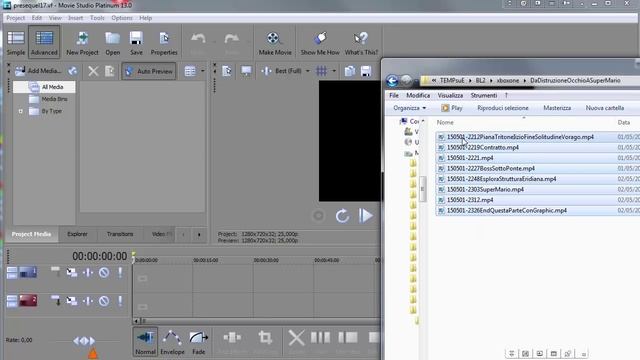Image resolution: width=640 pixels, height=360 pixels.
Task: Select All Media in media tree
Action: (52, 87)
